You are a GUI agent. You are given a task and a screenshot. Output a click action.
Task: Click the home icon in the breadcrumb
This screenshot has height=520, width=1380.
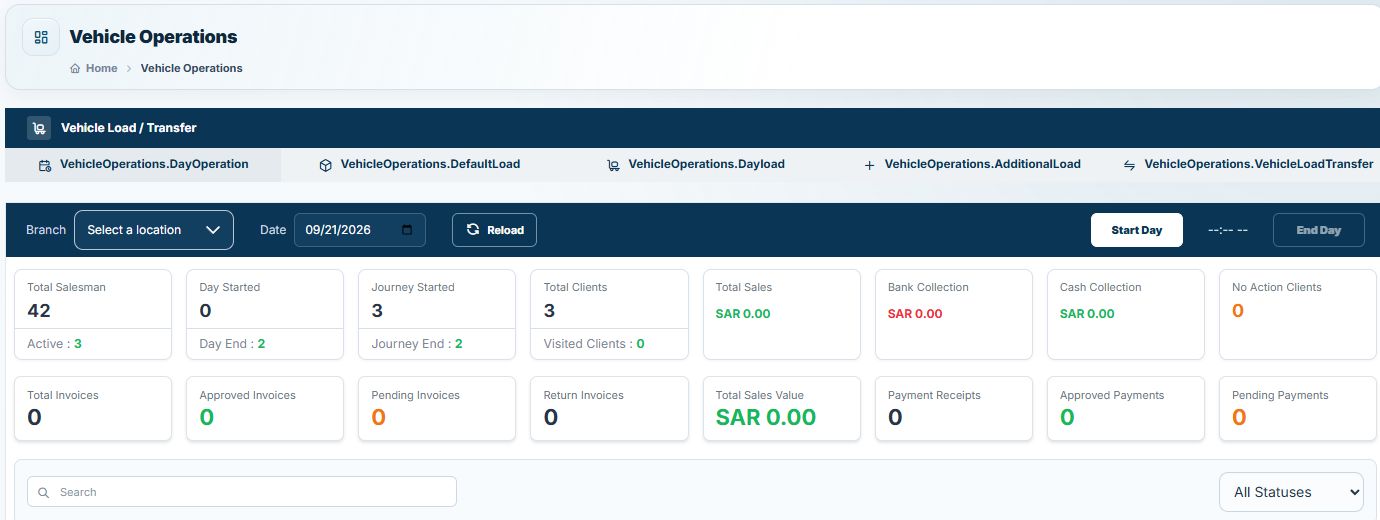[75, 69]
